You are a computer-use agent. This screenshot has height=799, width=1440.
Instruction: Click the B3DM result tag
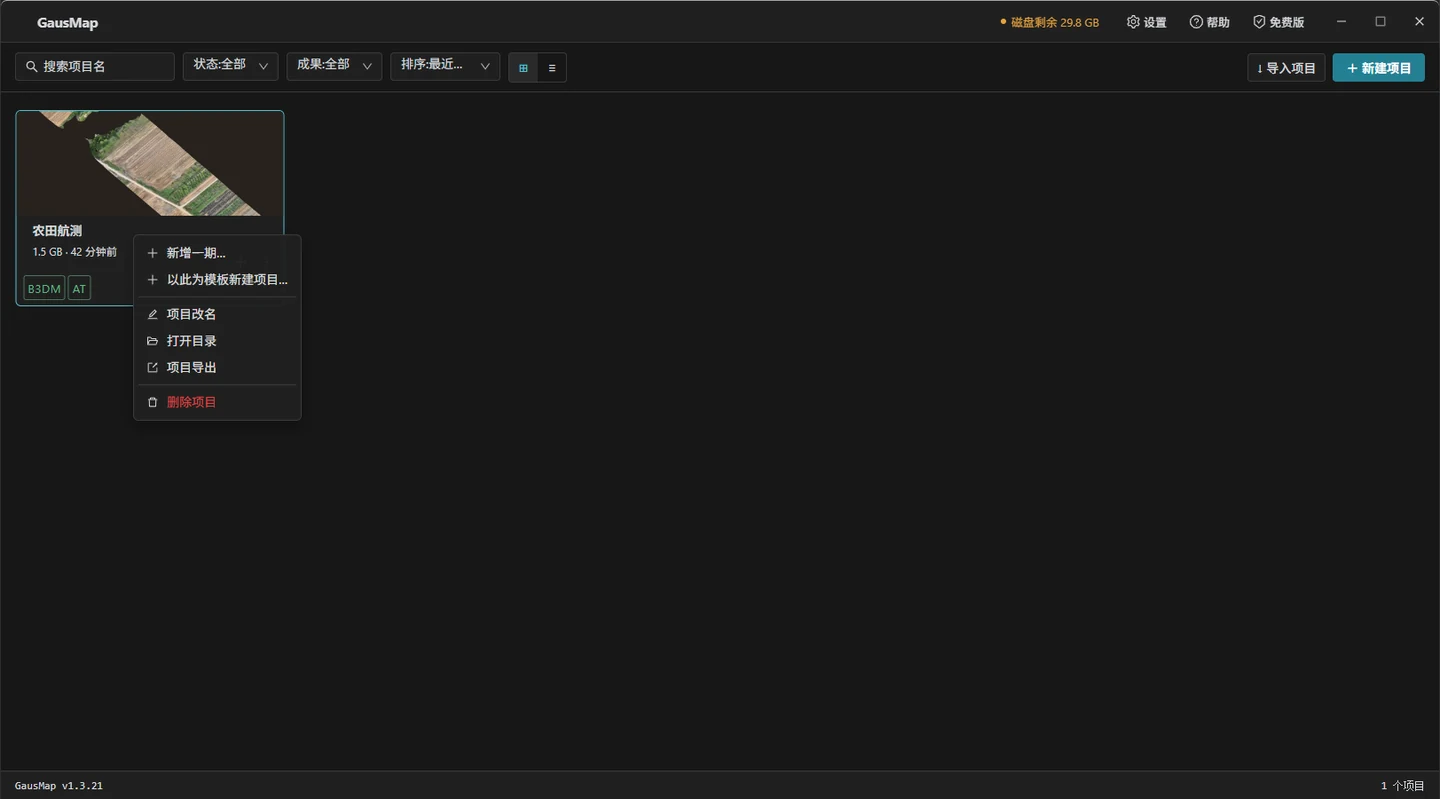[44, 289]
